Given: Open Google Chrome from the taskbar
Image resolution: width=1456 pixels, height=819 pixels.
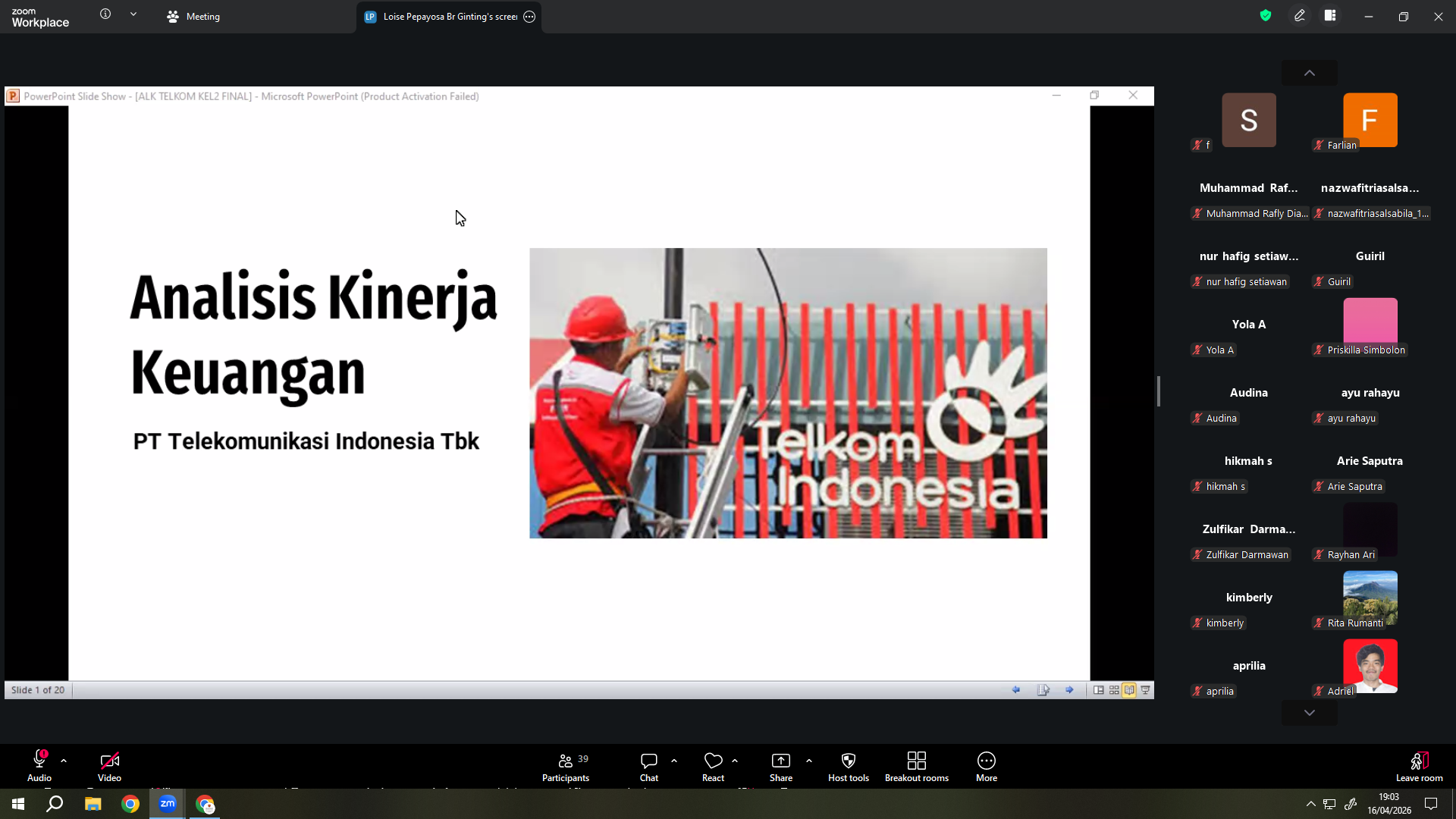Looking at the screenshot, I should 130,804.
